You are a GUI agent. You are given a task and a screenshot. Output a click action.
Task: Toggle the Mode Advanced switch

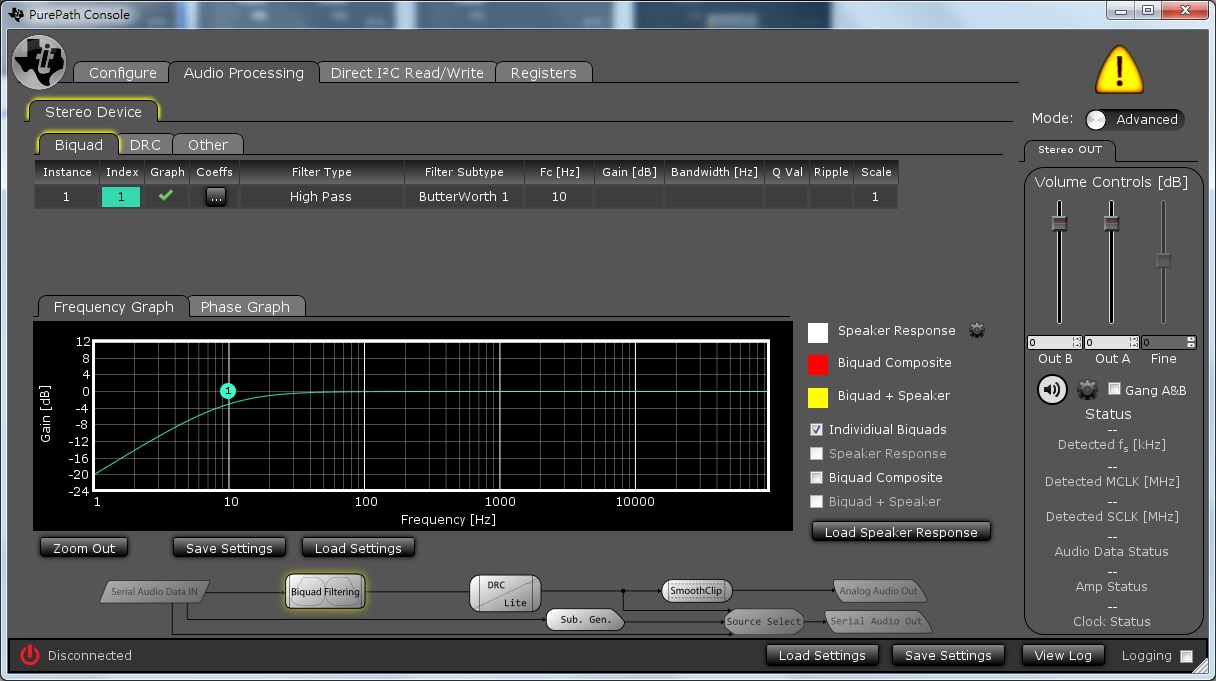1134,119
